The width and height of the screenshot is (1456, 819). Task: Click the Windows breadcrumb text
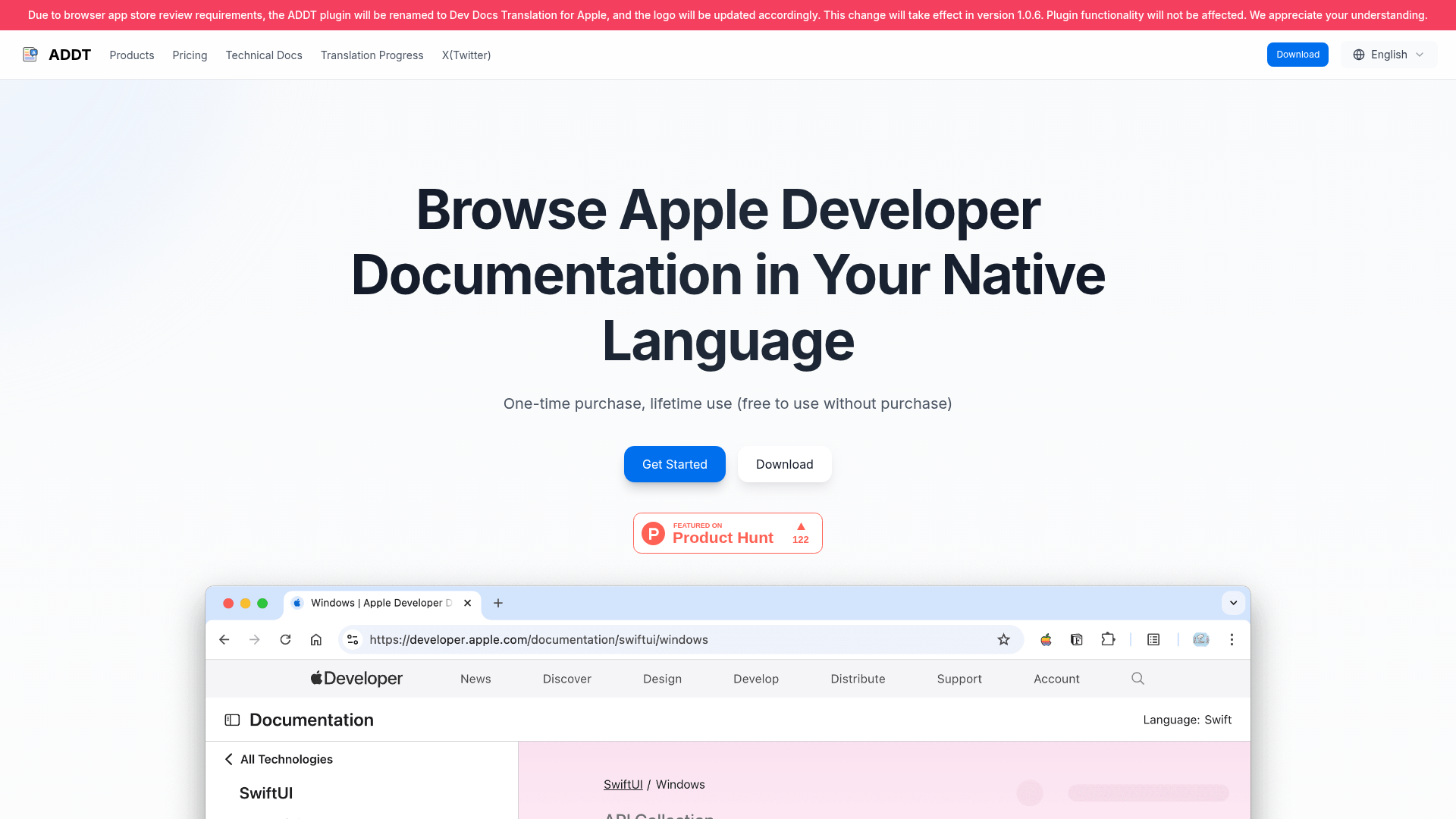(x=680, y=784)
